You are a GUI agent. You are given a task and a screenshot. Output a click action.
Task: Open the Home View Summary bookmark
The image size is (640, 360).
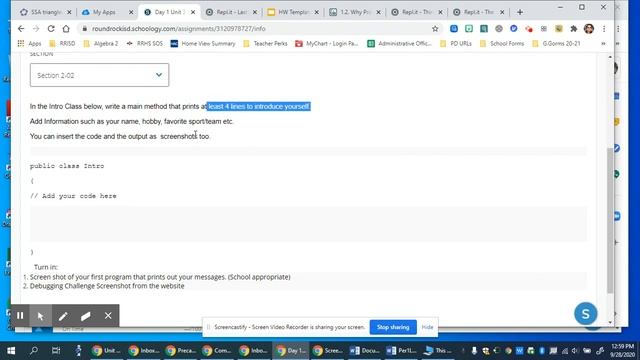(x=203, y=43)
